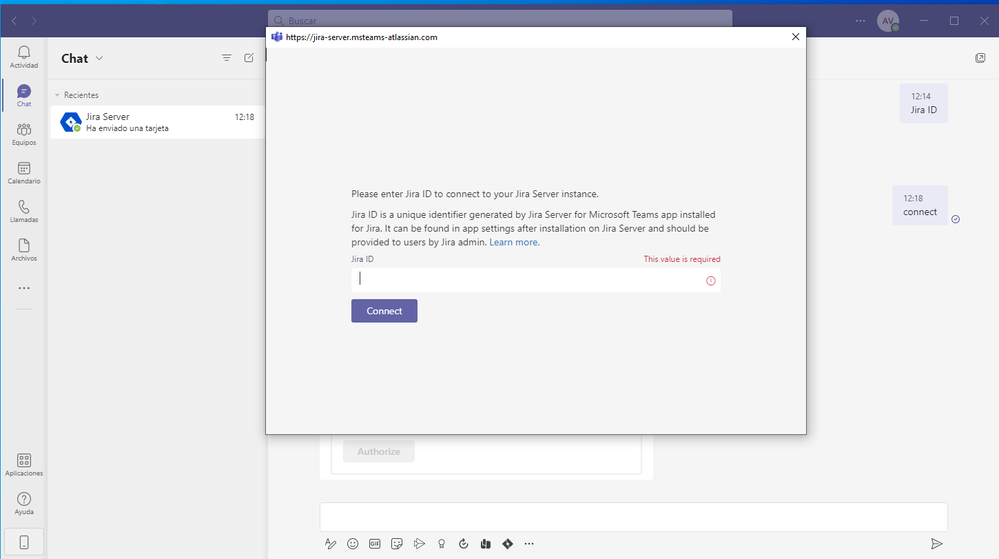Open the sticker picker
This screenshot has height=559, width=999.
pos(397,544)
